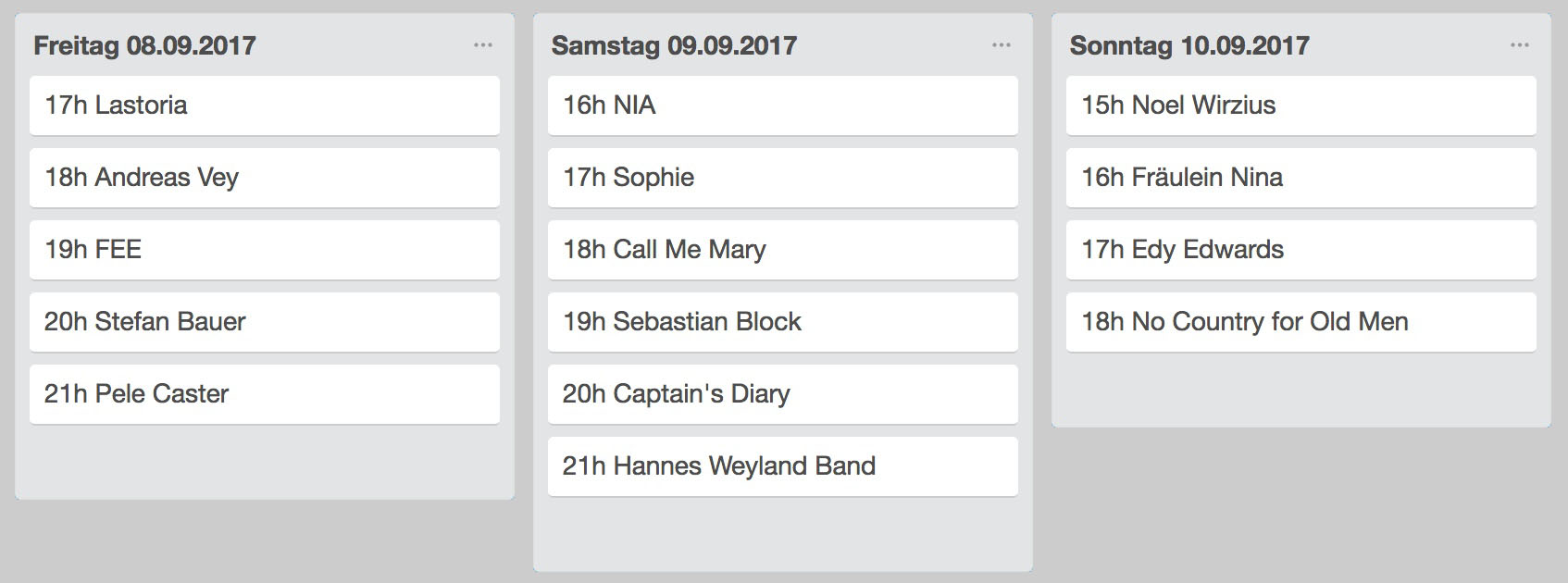Image resolution: width=1568 pixels, height=583 pixels.
Task: Open the 21h Pele Caster card
Action: tap(265, 394)
